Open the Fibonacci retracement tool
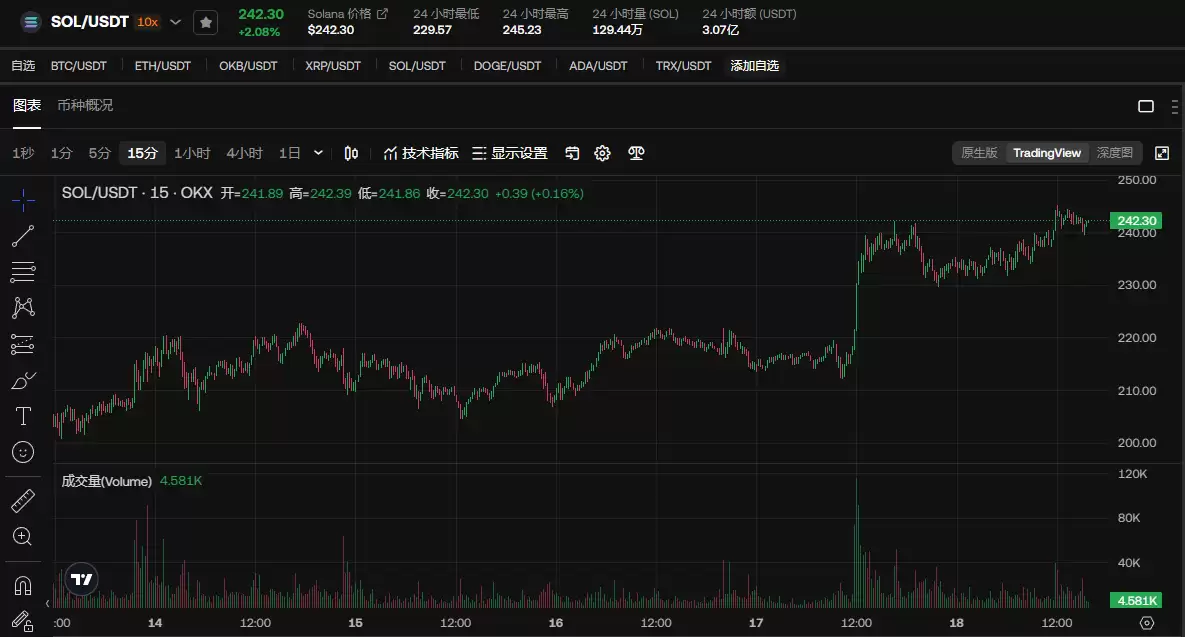This screenshot has height=637, width=1185. coord(22,272)
